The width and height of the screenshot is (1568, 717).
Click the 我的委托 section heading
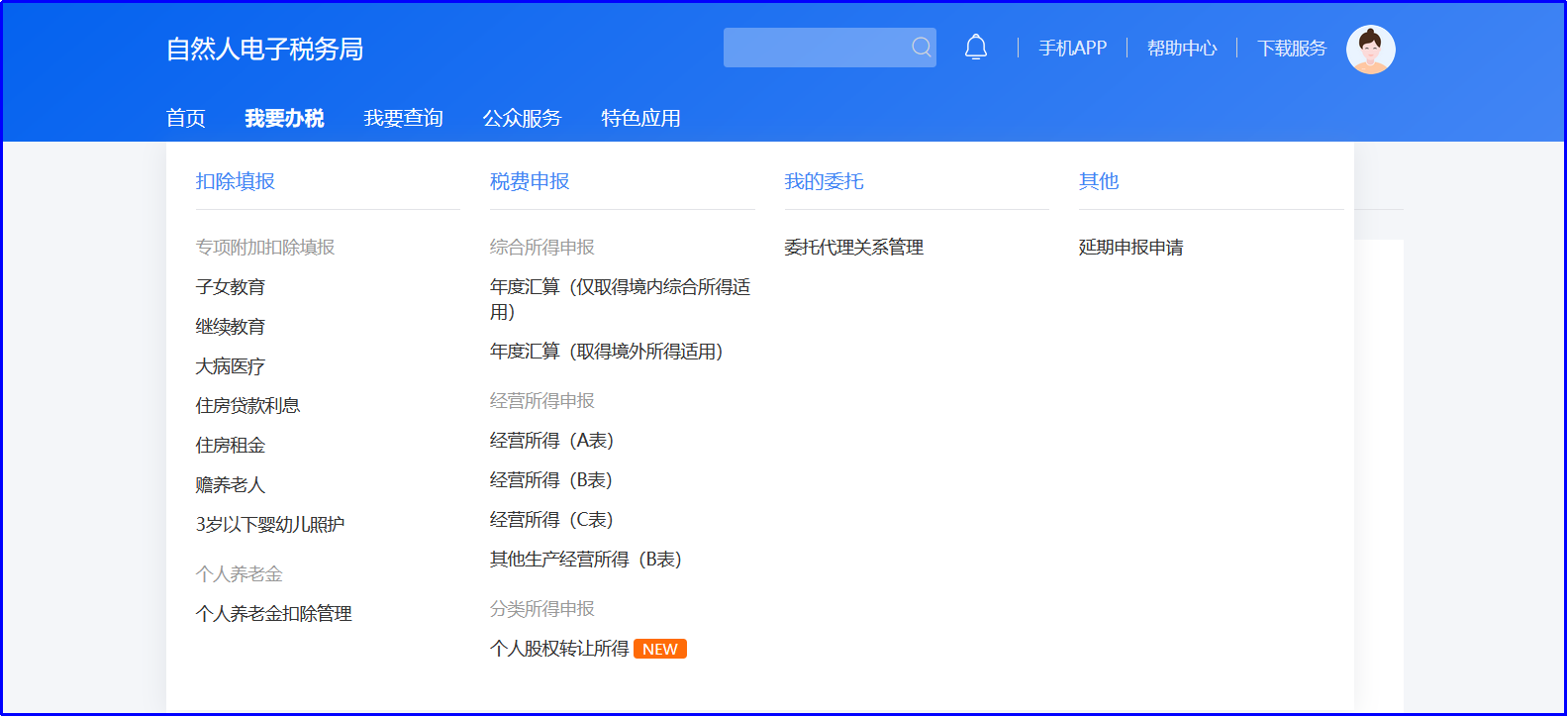[824, 181]
